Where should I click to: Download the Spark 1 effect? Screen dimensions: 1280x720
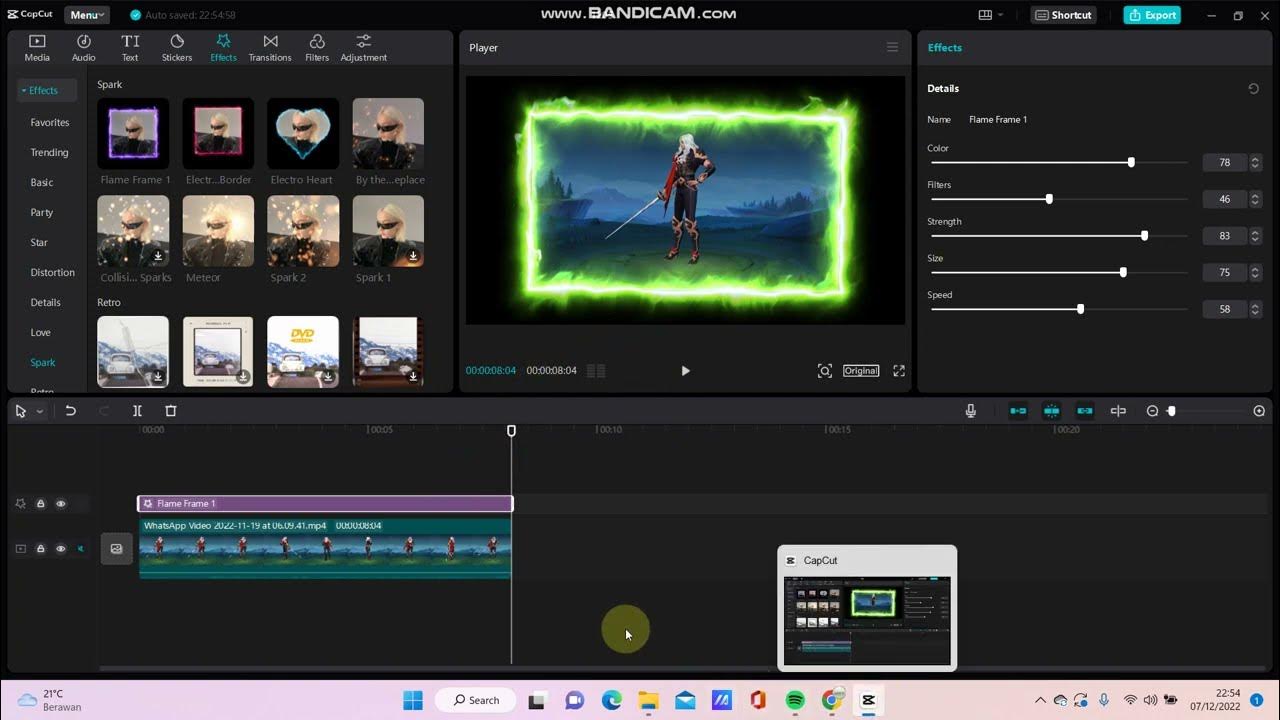point(413,256)
